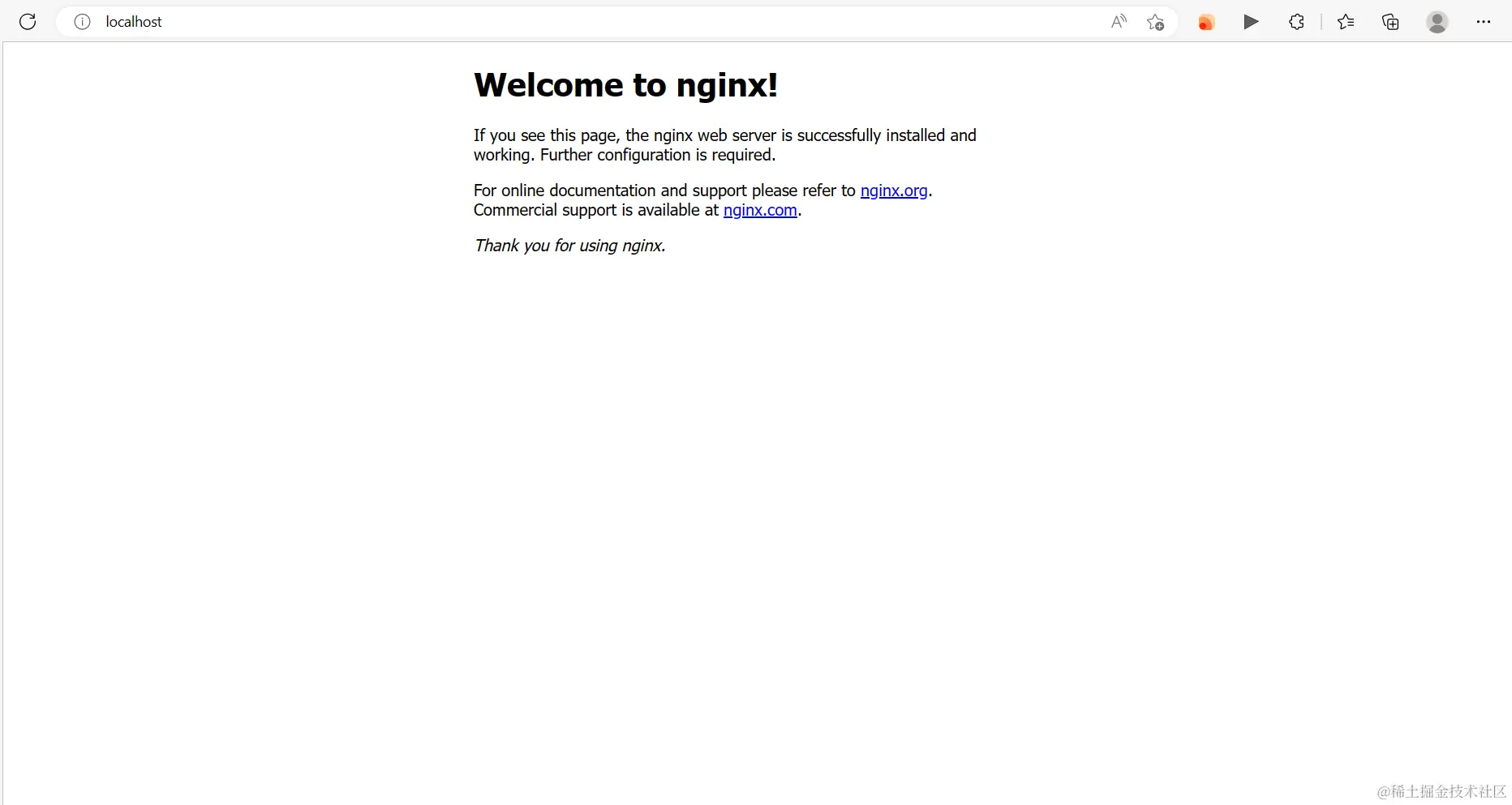View site information icon beside localhost
1512x805 pixels.
tap(82, 22)
